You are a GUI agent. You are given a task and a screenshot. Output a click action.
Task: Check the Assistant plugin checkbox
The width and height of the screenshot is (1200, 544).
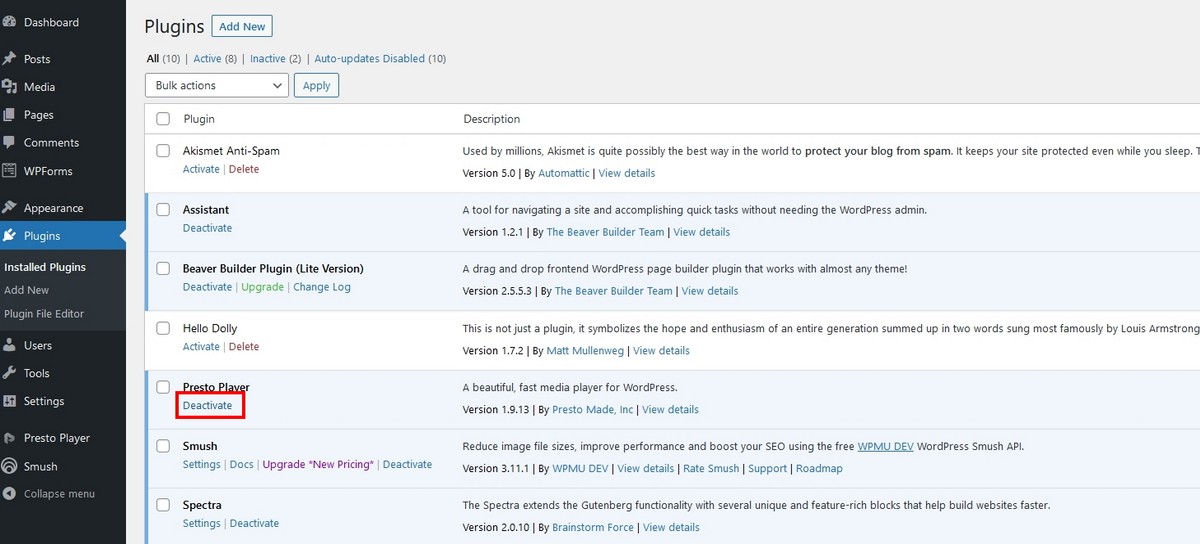pos(163,210)
